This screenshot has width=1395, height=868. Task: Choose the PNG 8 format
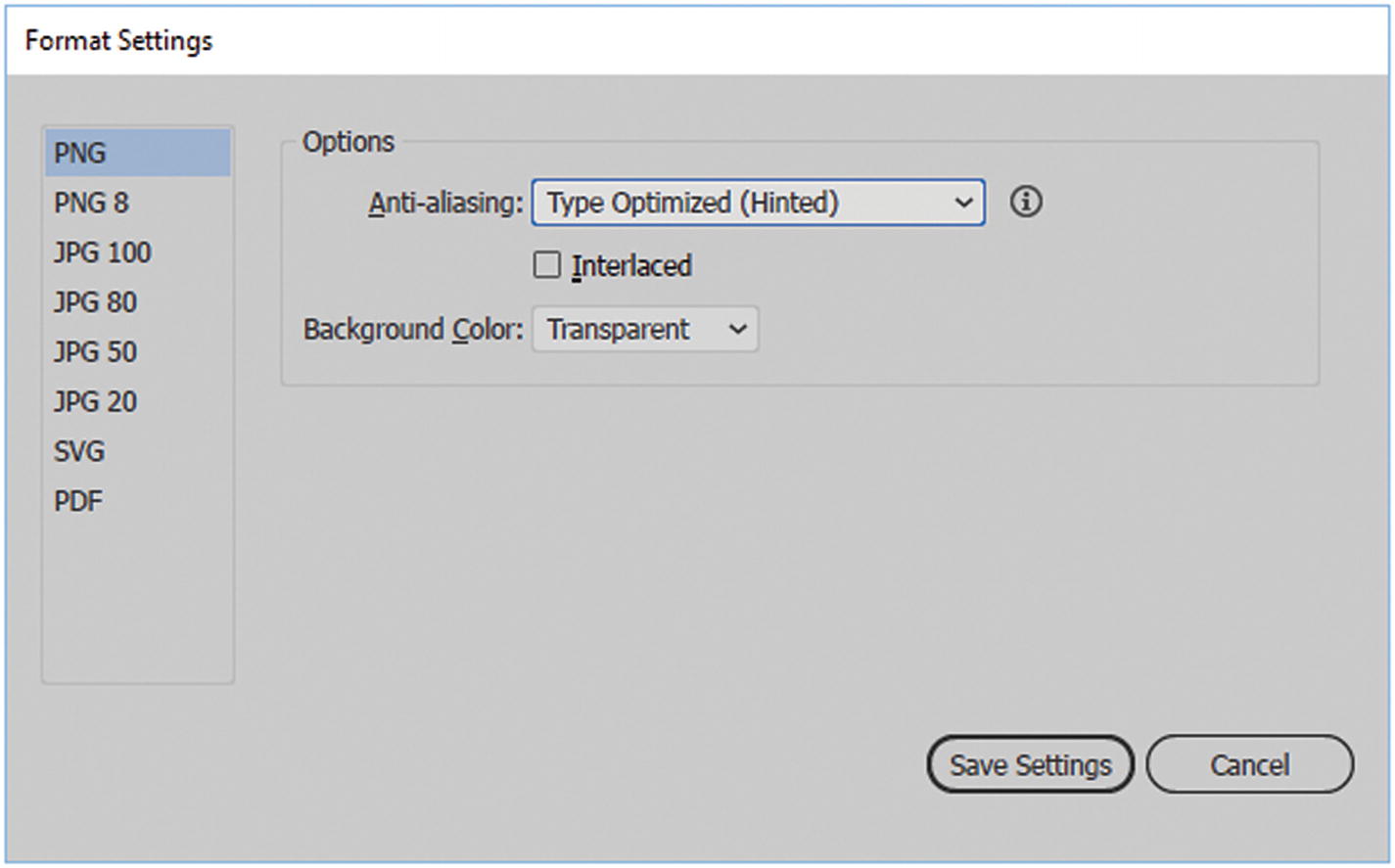pos(91,204)
